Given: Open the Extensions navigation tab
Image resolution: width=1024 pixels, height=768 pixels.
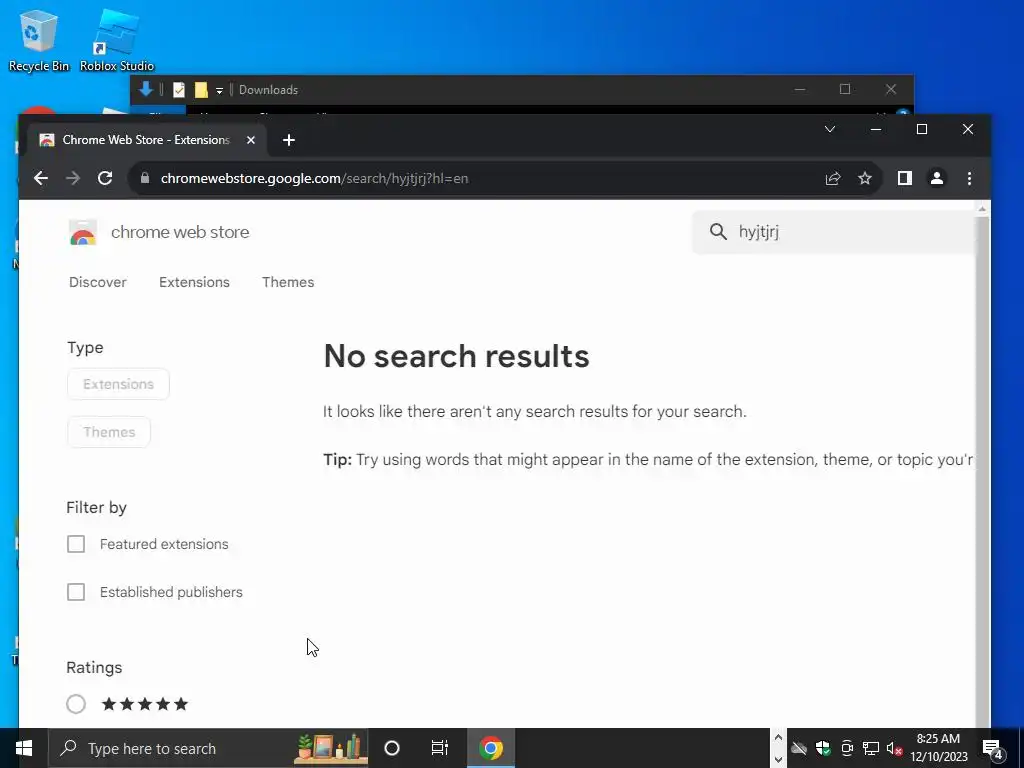Looking at the screenshot, I should pyautogui.click(x=195, y=282).
